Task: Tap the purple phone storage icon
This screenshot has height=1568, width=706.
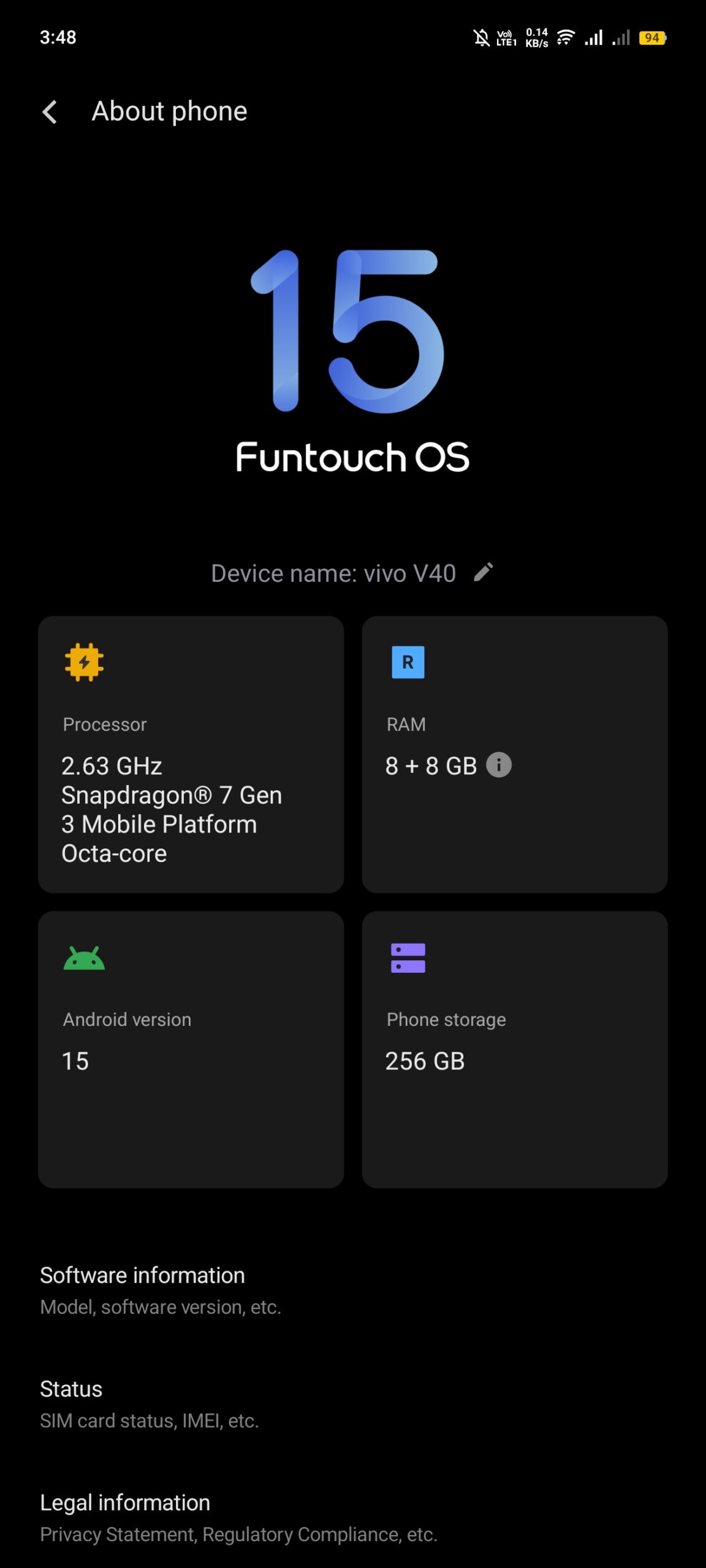Action: [x=408, y=959]
